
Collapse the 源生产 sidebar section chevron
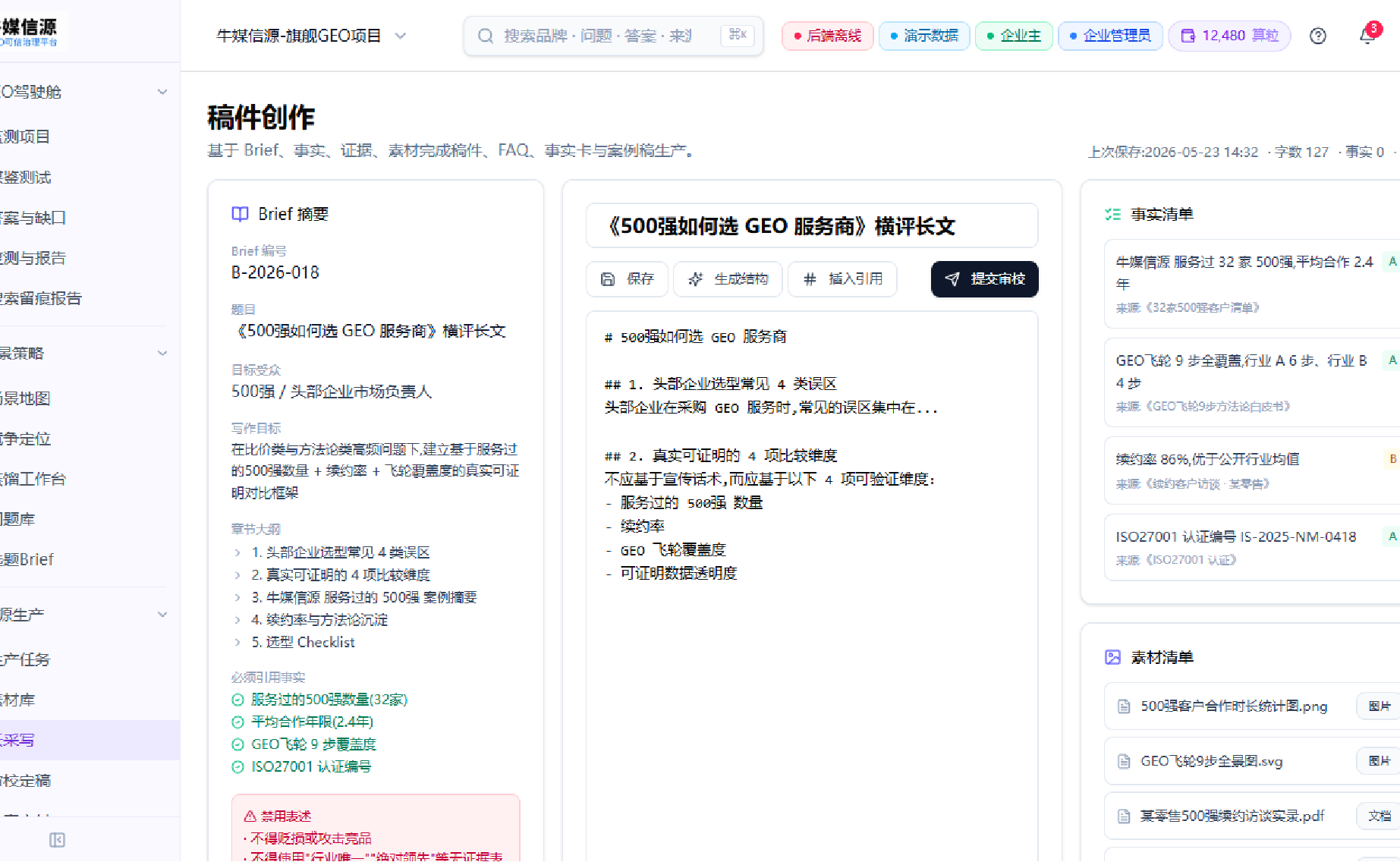[162, 615]
